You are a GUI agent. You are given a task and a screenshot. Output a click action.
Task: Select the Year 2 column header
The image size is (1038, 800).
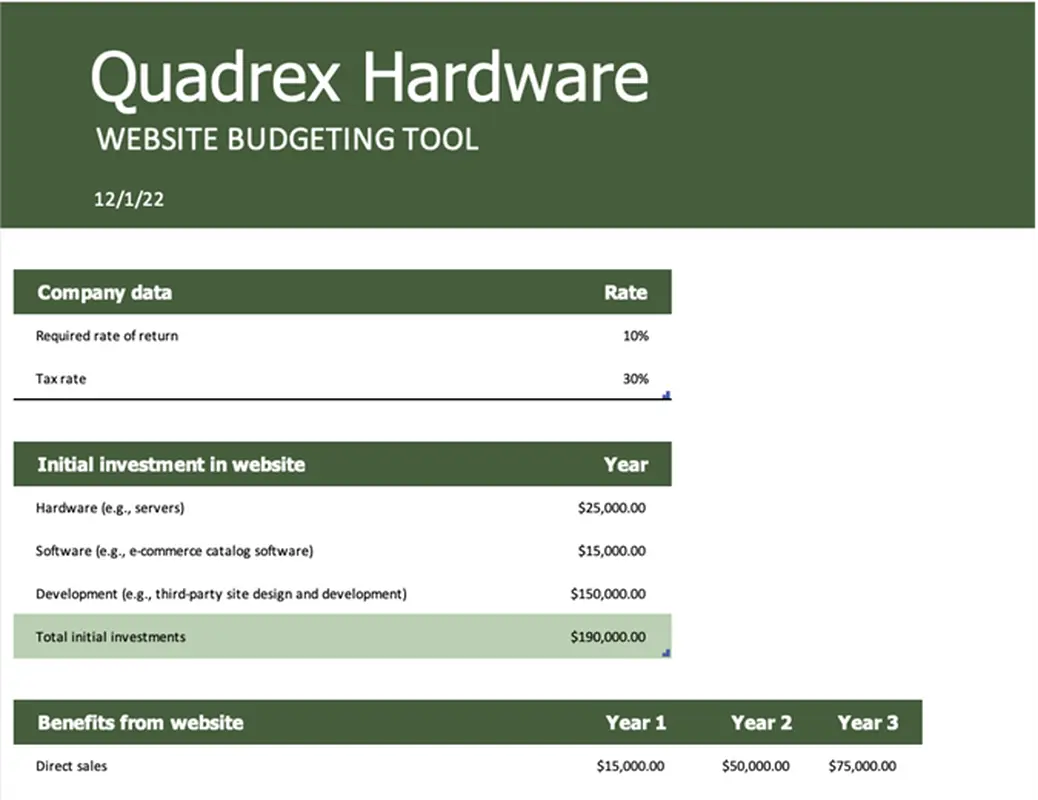click(761, 722)
